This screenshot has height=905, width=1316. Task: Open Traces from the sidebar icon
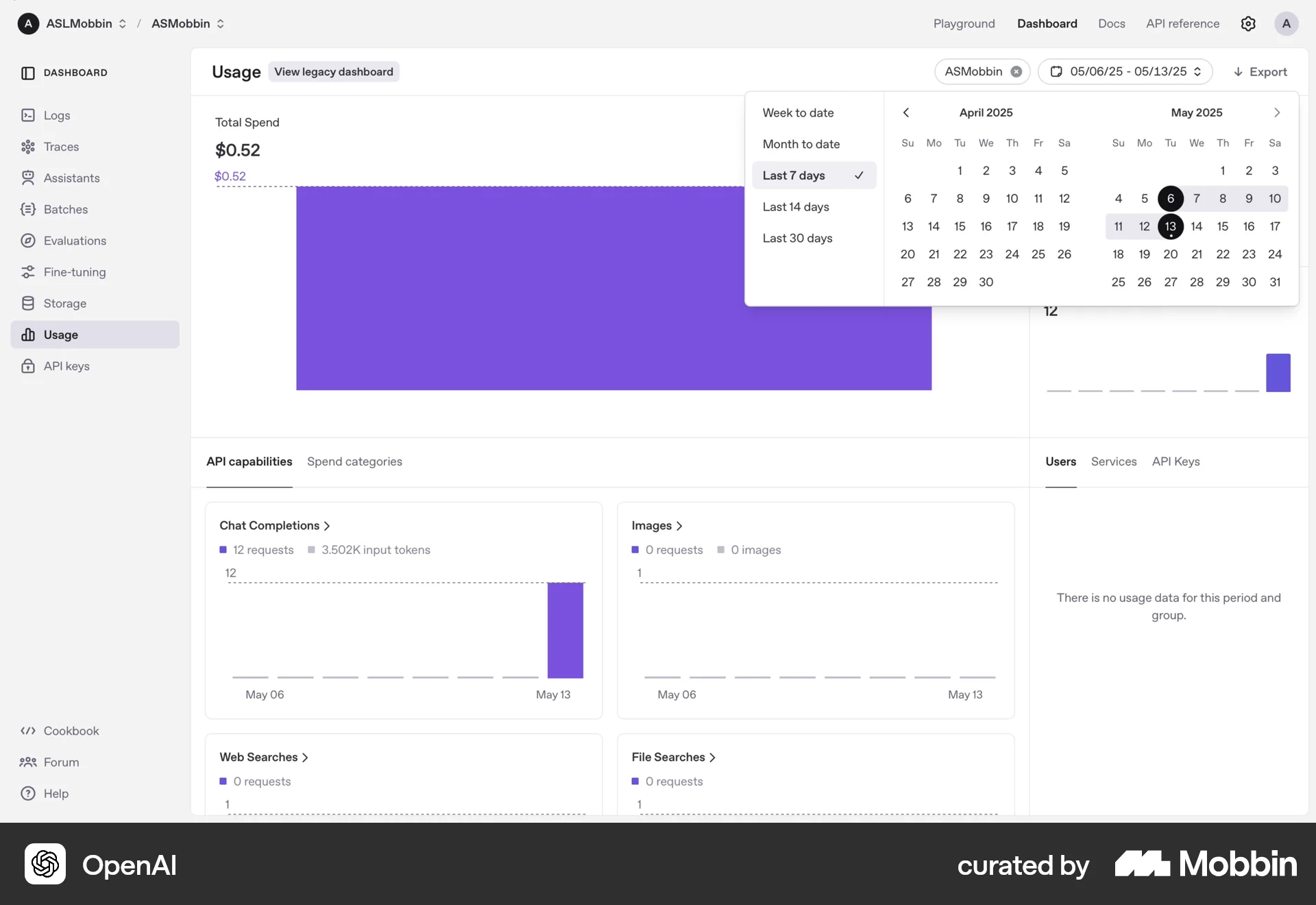pos(28,147)
